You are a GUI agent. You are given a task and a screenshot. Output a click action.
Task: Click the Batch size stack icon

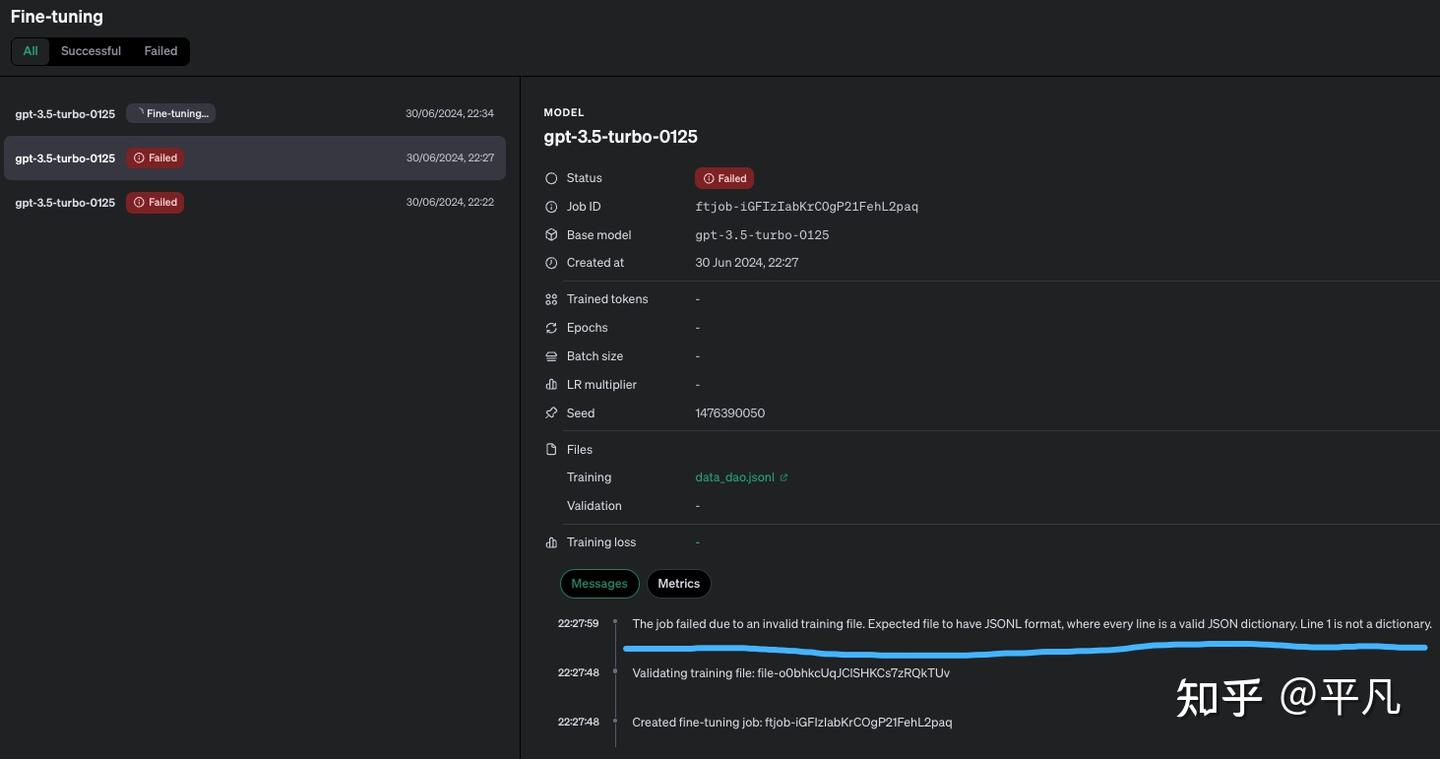coord(551,356)
